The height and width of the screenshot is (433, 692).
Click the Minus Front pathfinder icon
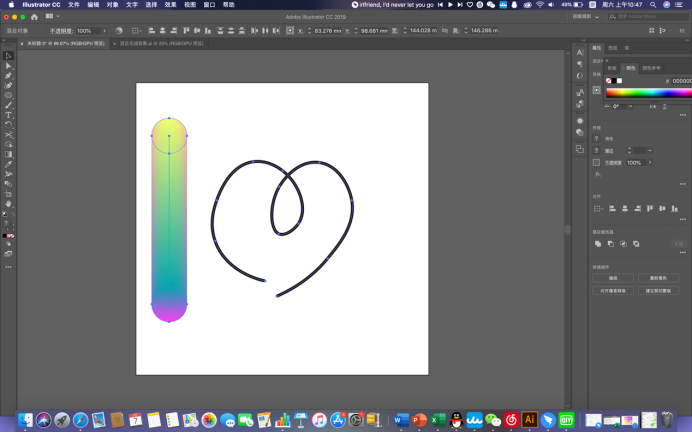tap(611, 244)
